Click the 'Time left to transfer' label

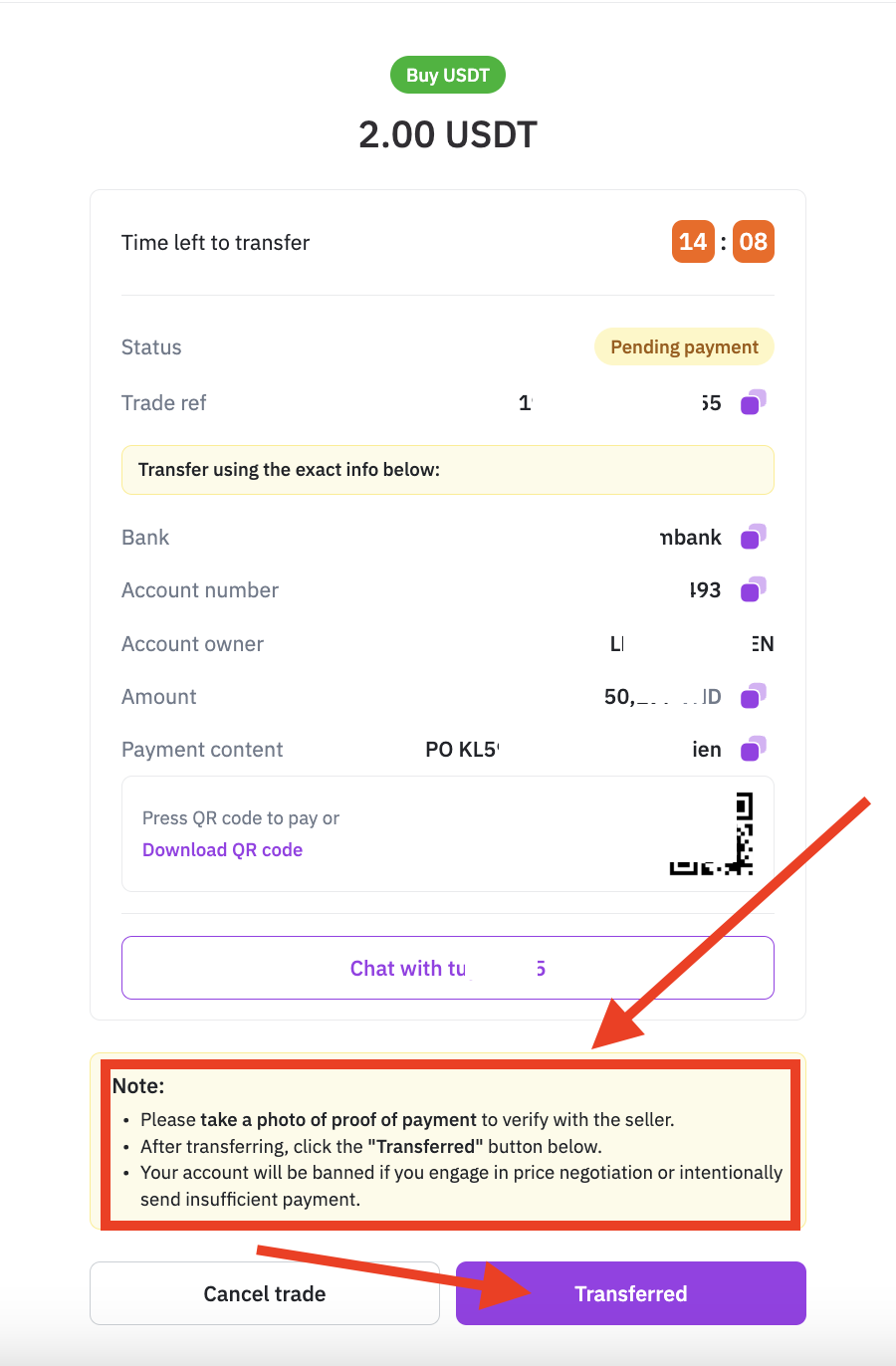(215, 243)
